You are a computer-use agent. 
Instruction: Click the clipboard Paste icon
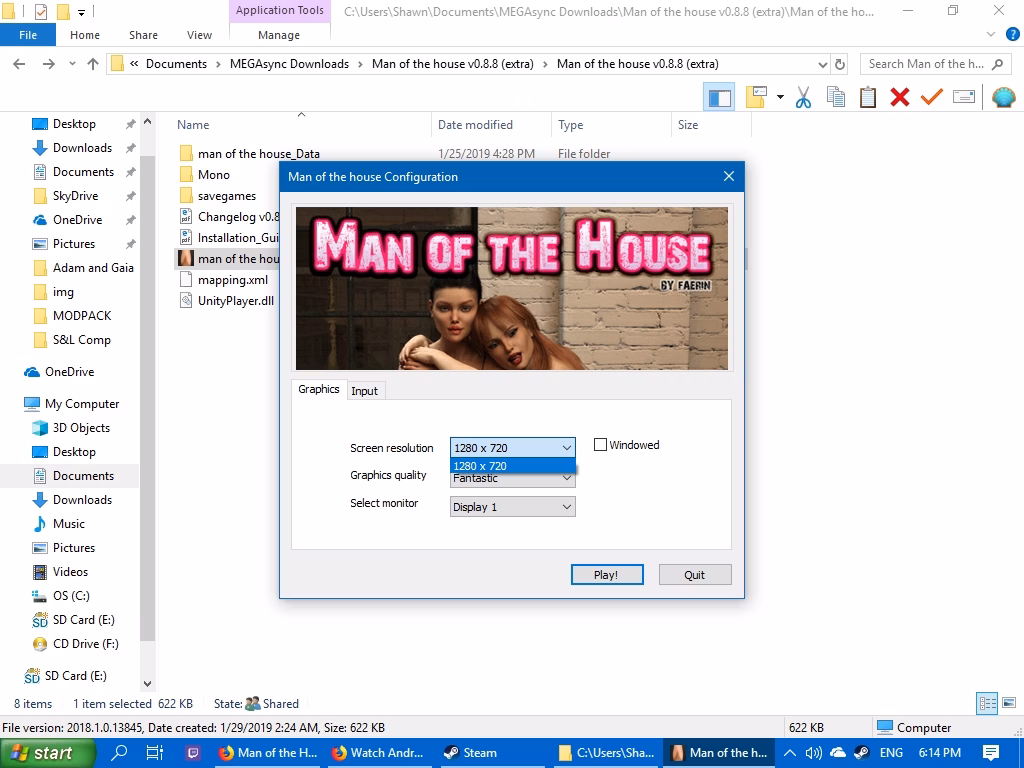(868, 97)
